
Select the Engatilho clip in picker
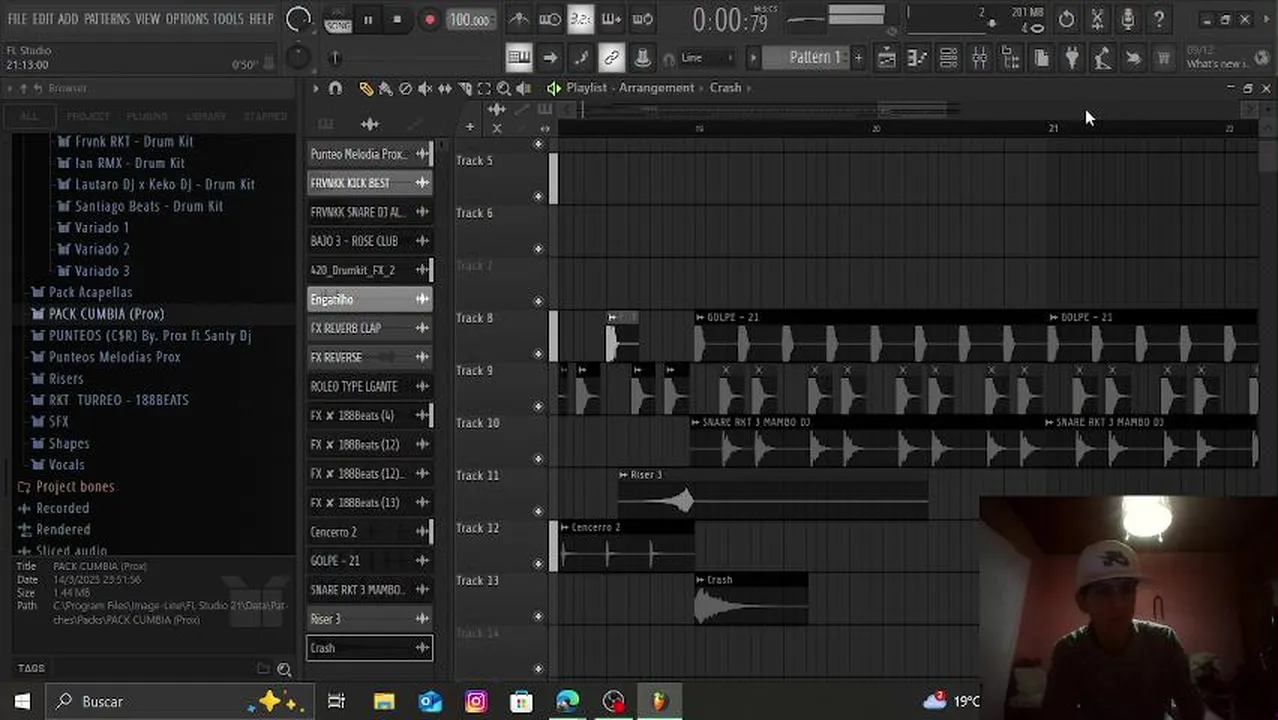369,299
